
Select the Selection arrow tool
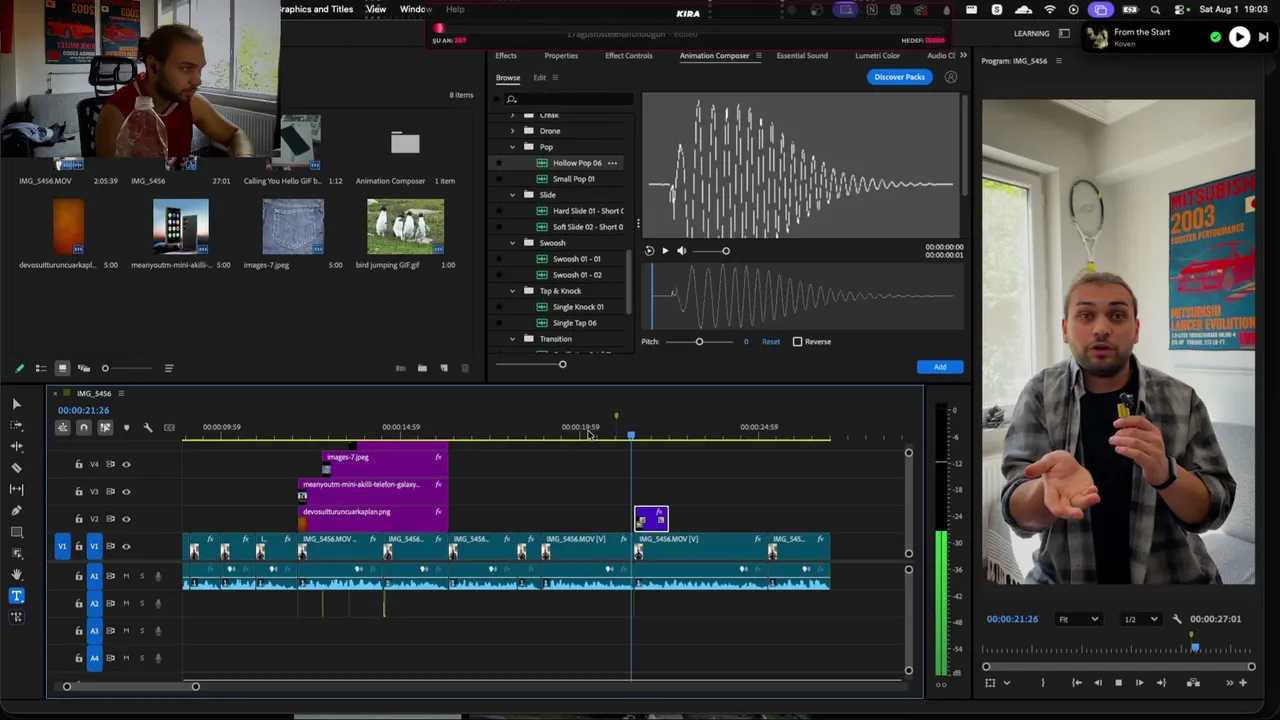coord(16,404)
